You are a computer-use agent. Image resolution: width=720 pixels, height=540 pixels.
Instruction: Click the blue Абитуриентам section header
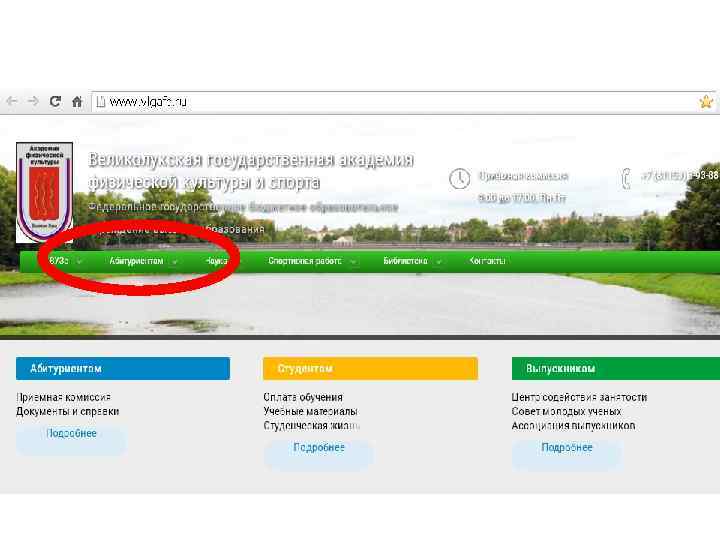(123, 368)
